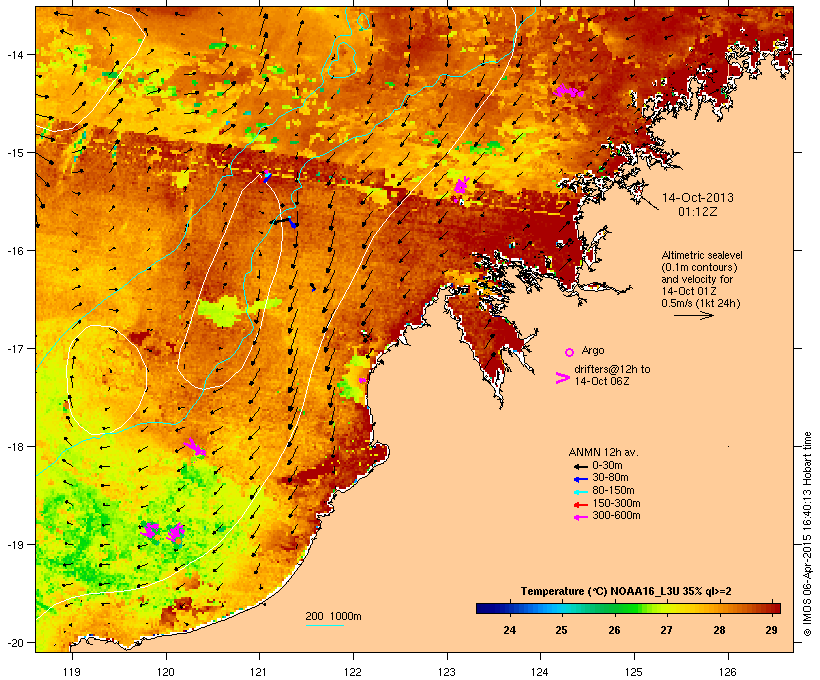Click the longitude axis label 122

point(353,672)
